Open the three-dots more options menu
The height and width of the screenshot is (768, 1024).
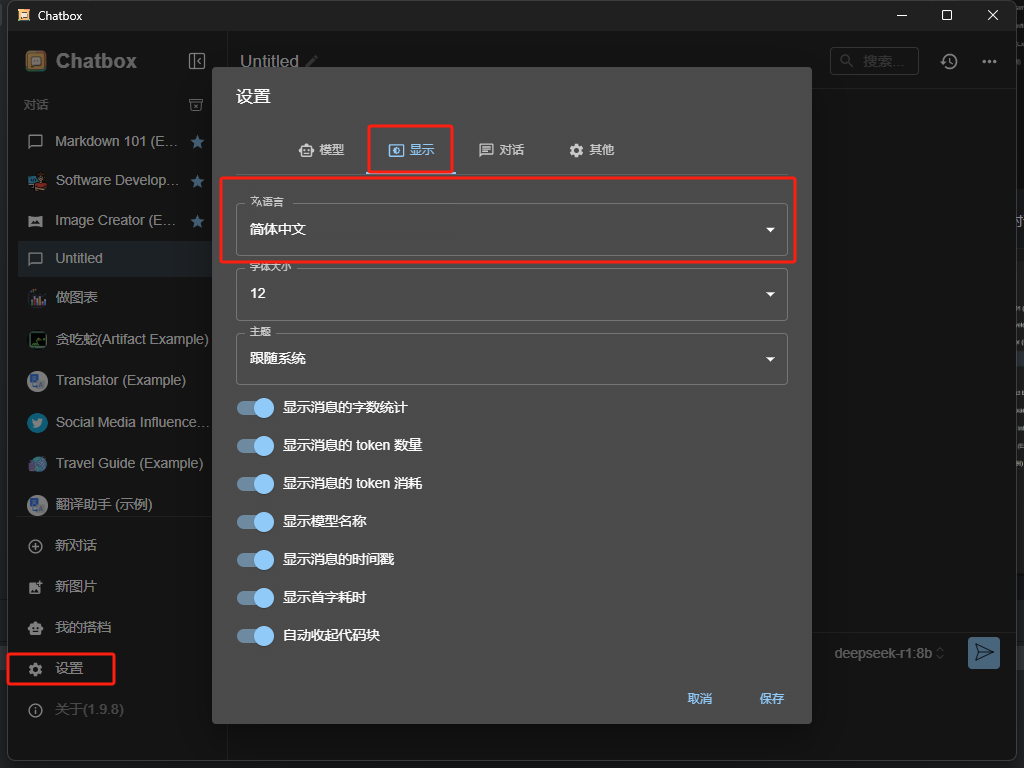[989, 61]
